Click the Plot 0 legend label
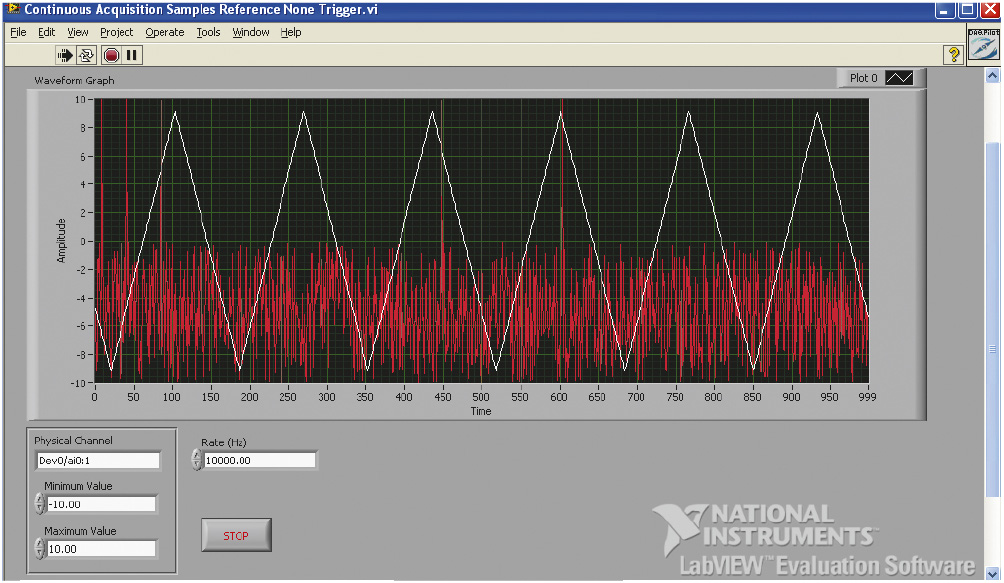 (x=863, y=78)
